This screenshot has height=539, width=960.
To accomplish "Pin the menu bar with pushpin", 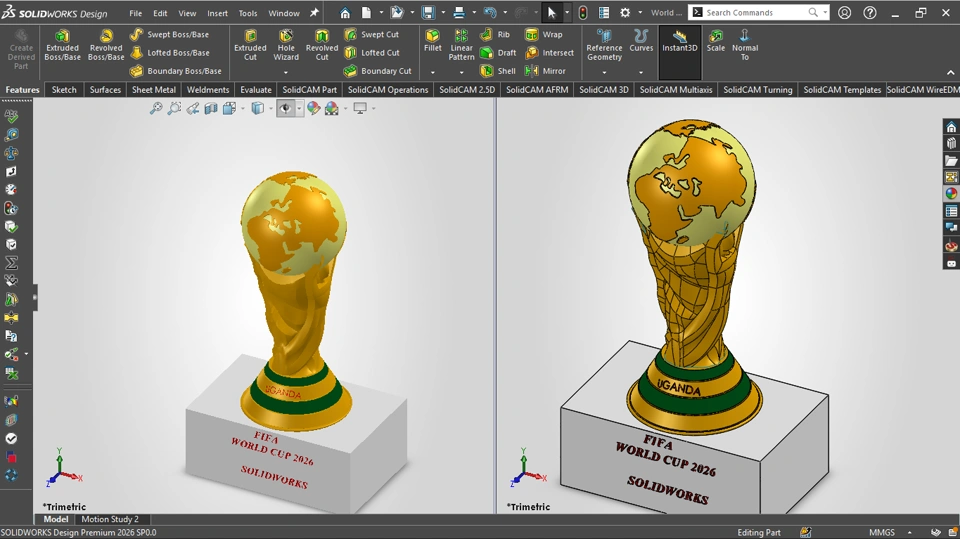I will click(314, 12).
